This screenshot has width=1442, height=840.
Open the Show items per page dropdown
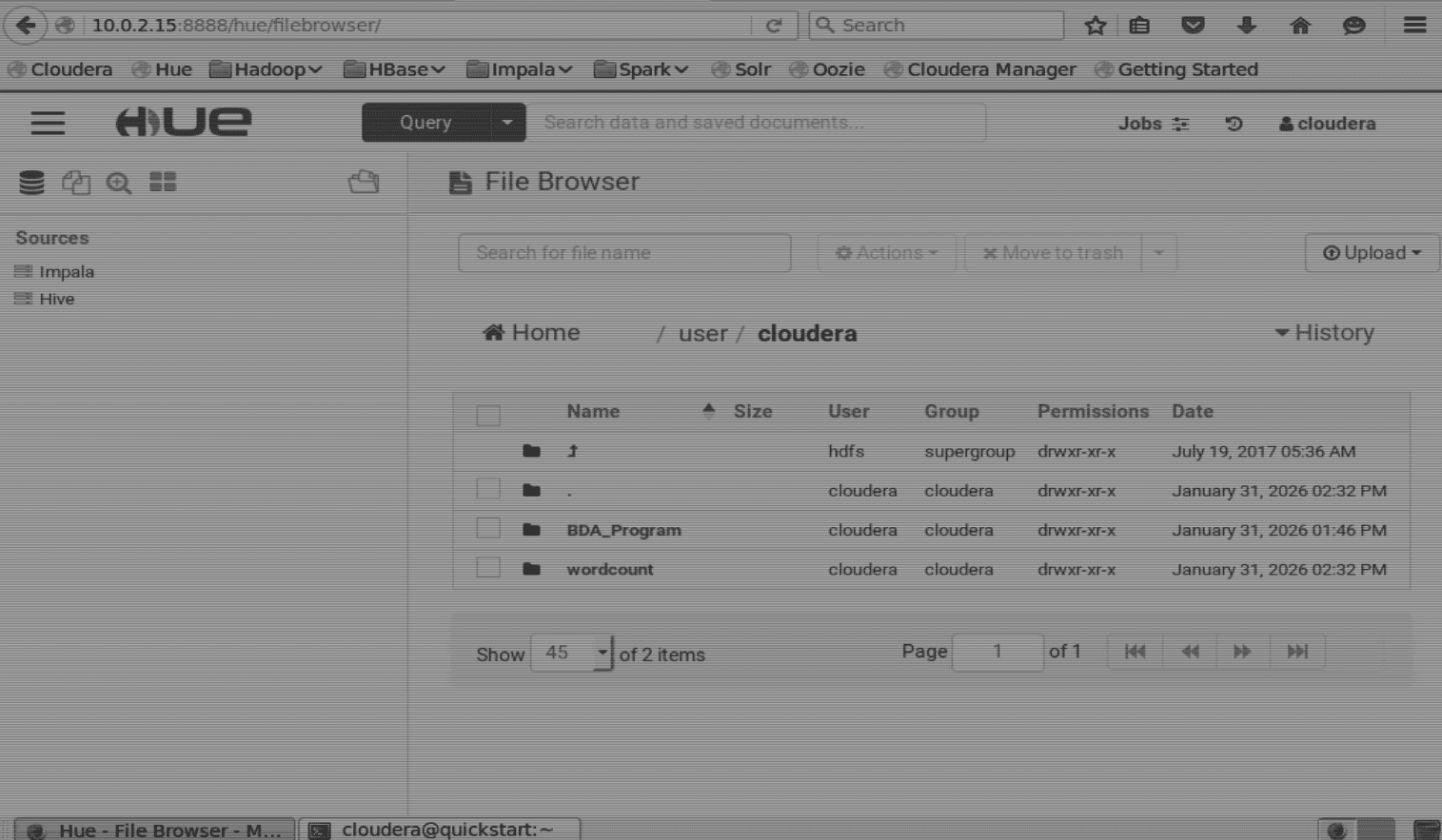(571, 653)
